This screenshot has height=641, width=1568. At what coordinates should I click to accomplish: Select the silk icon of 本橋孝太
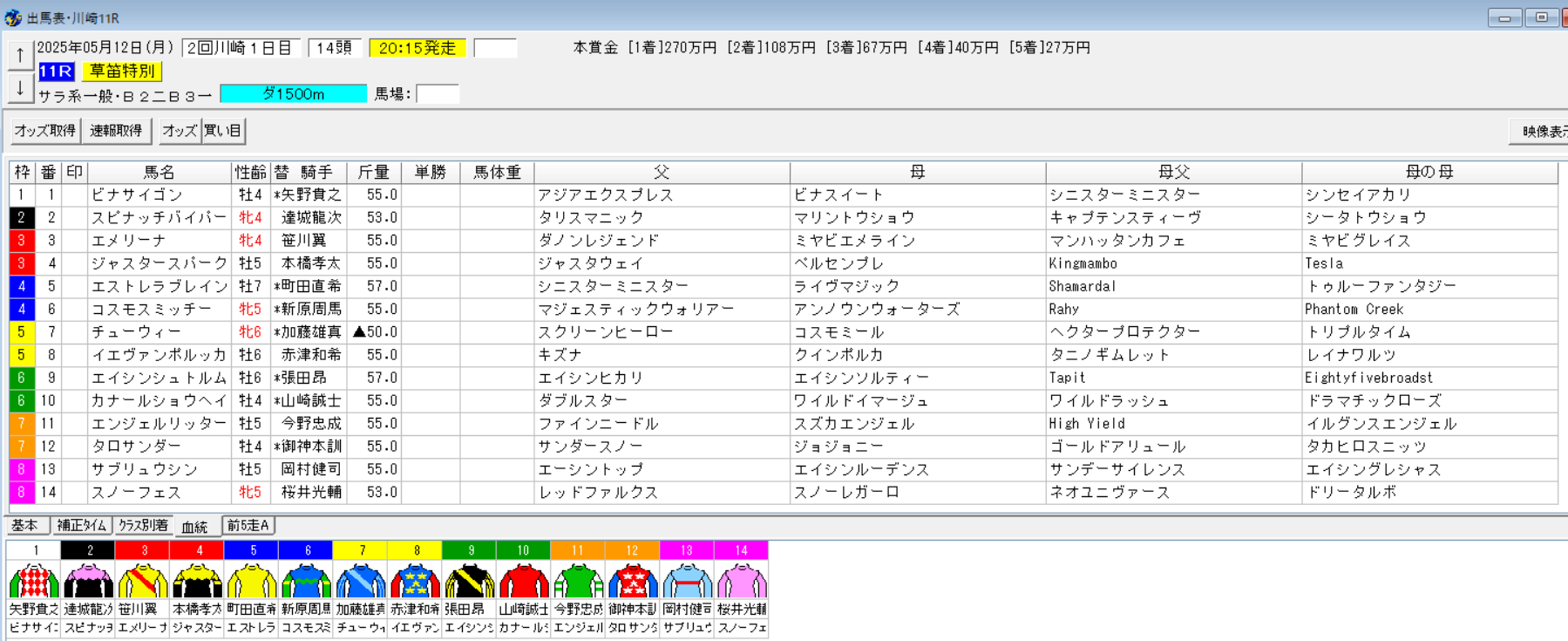pos(197,582)
